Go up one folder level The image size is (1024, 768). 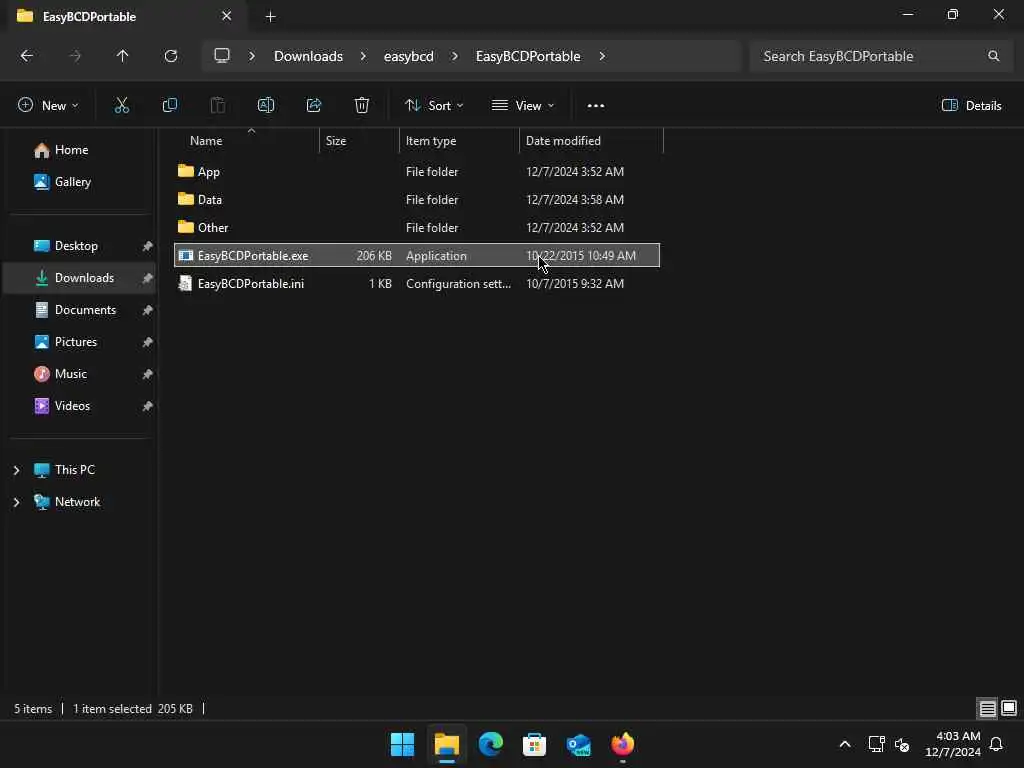pyautogui.click(x=123, y=56)
